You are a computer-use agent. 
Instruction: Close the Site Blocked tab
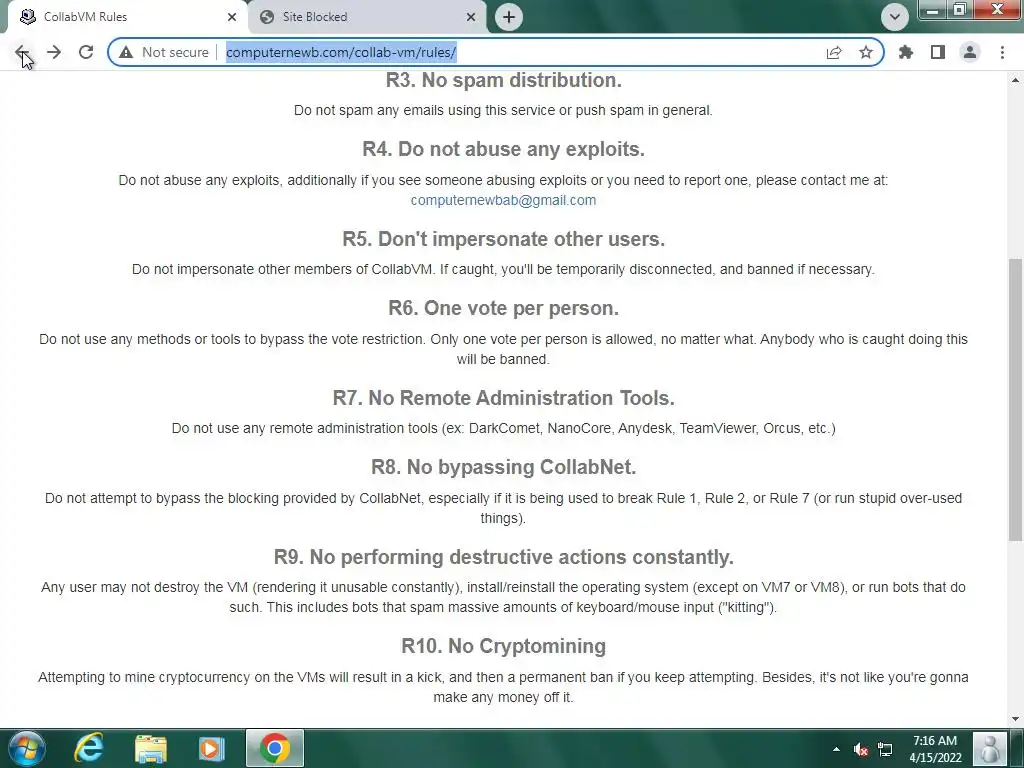471,17
